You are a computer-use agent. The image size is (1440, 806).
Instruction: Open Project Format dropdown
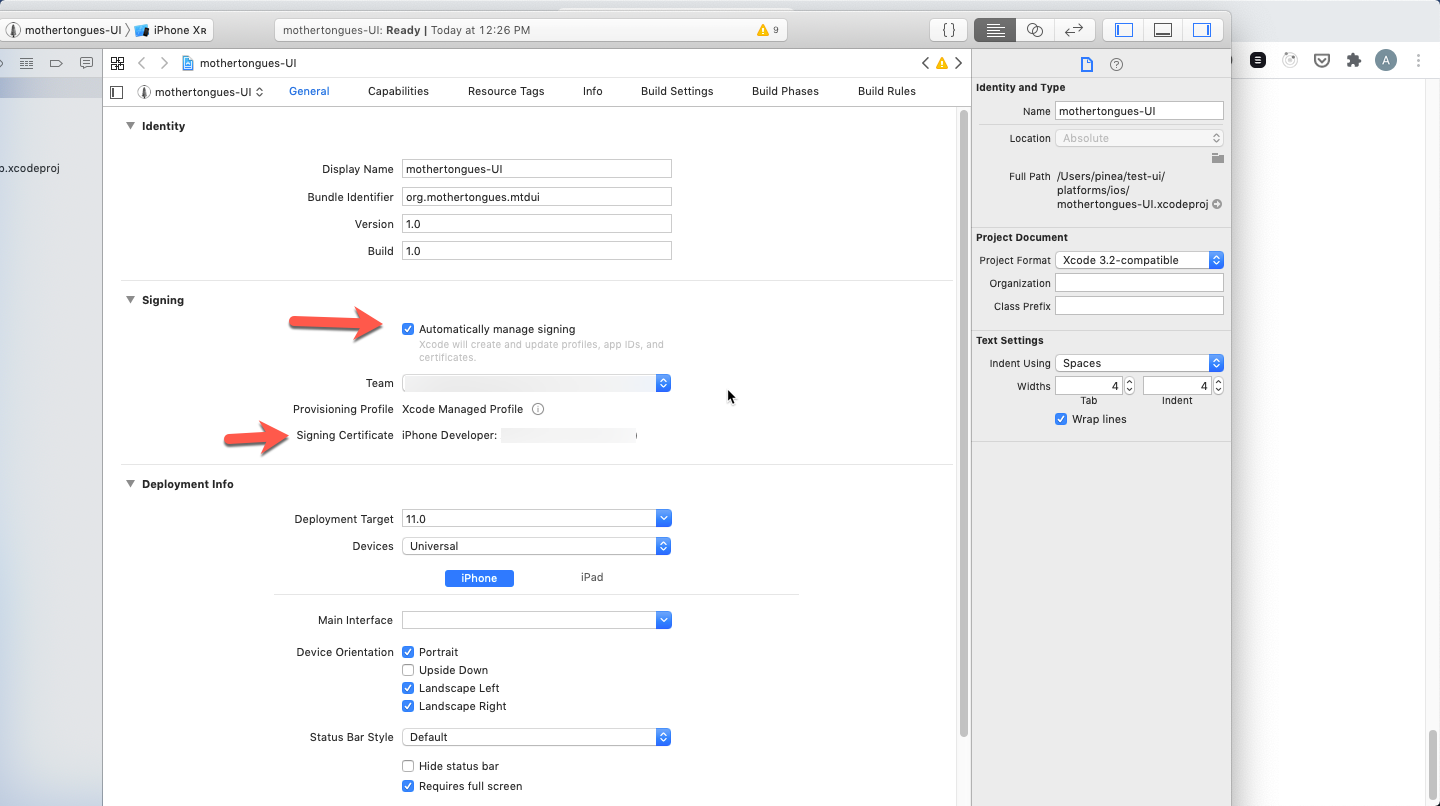point(1139,260)
